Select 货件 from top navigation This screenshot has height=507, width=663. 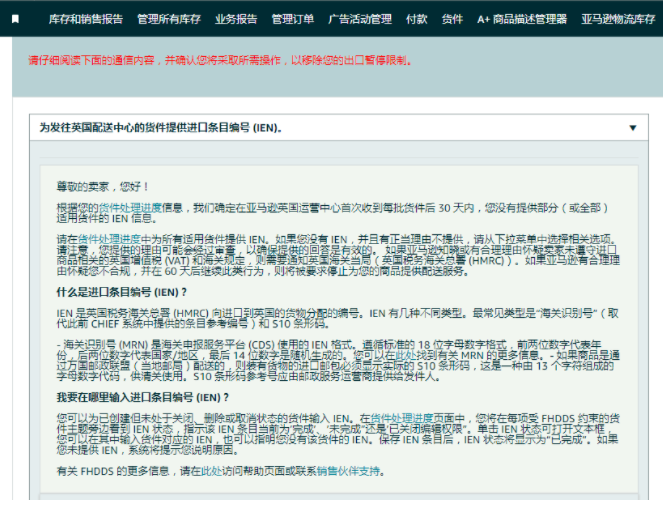click(452, 19)
